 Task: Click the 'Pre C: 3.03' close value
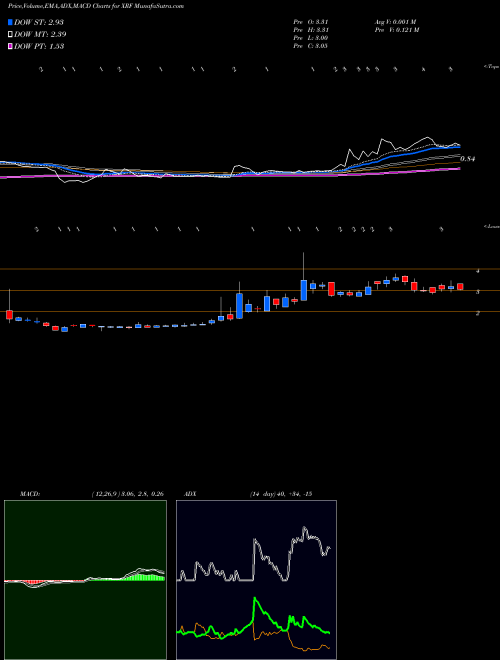click(x=311, y=46)
